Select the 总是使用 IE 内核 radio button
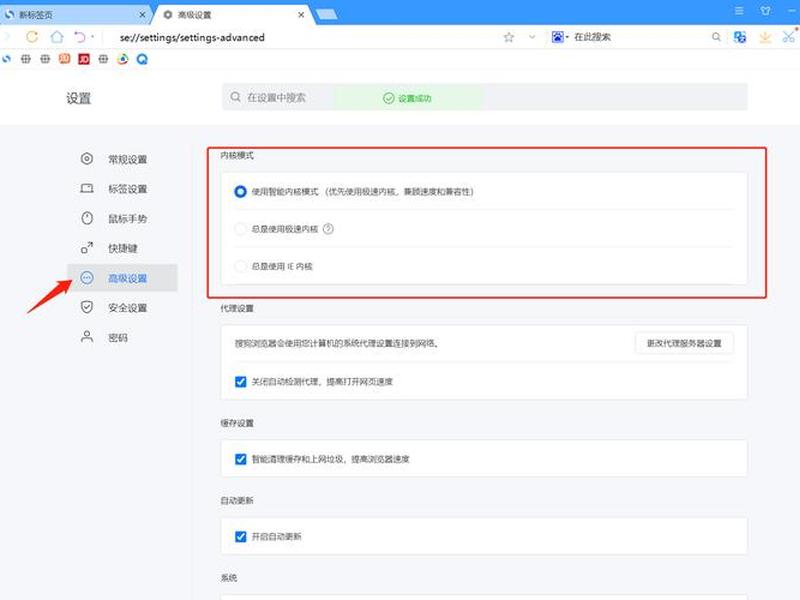 (x=240, y=266)
